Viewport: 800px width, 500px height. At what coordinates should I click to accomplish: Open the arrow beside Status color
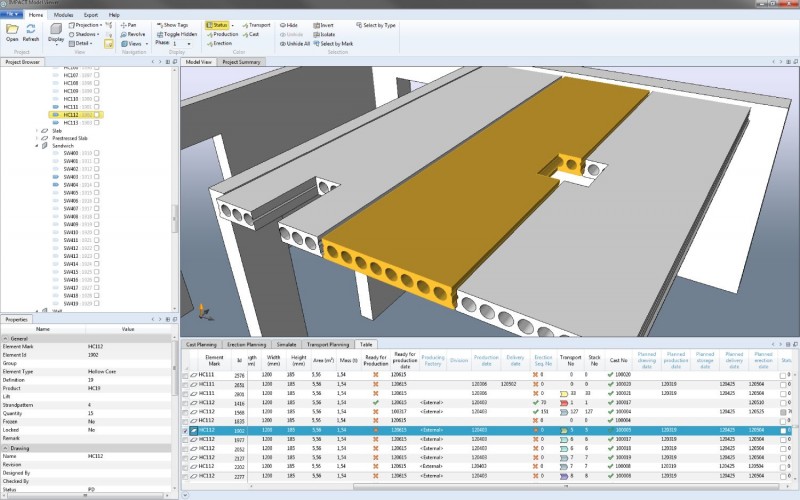click(233, 25)
